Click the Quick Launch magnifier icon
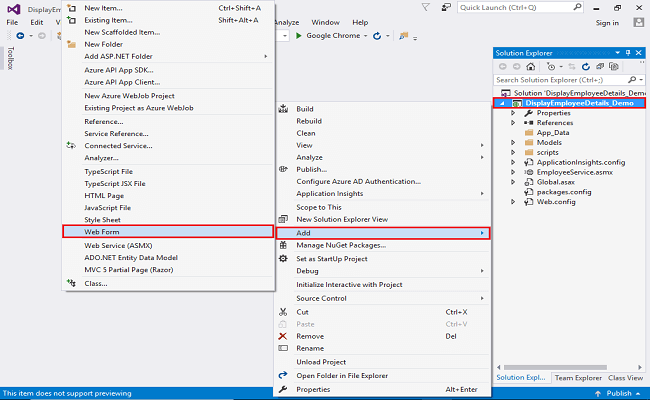This screenshot has height=400, width=650. pos(577,7)
